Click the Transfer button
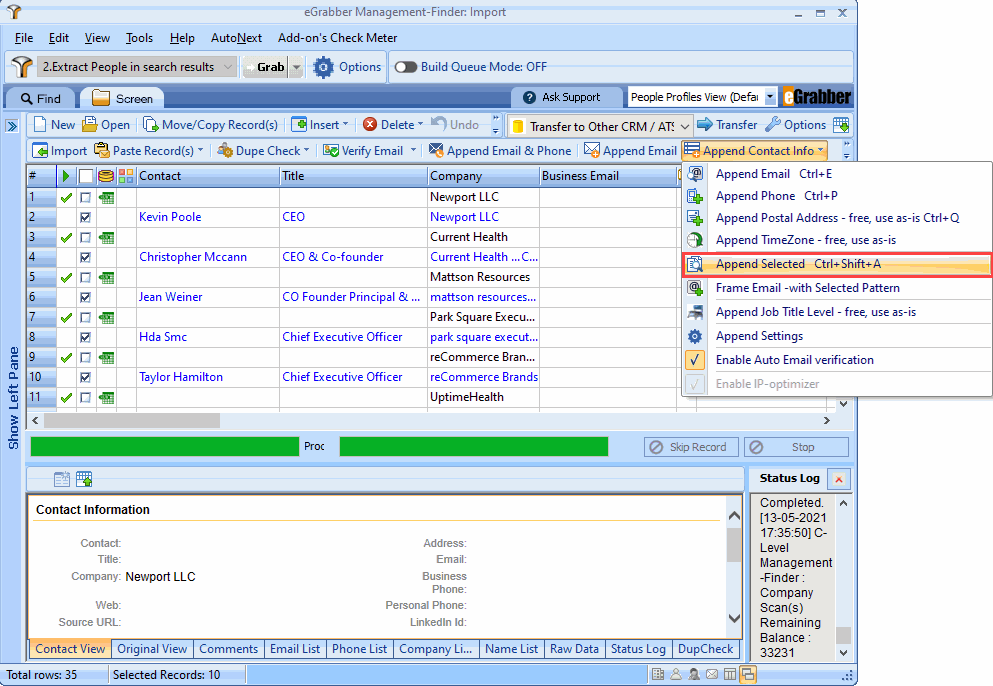This screenshot has height=686, width=993. click(727, 125)
